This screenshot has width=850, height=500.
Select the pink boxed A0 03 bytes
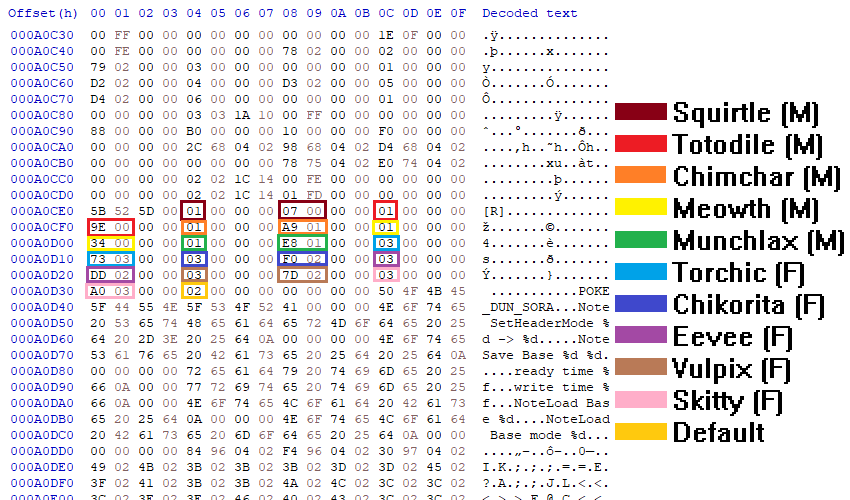110,291
